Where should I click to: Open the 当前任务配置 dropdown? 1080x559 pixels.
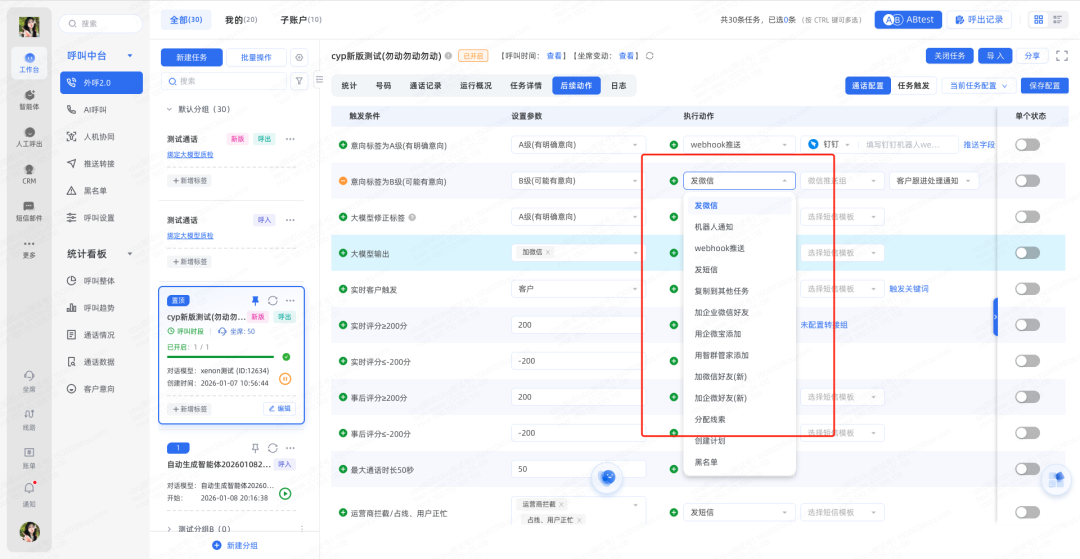978,86
